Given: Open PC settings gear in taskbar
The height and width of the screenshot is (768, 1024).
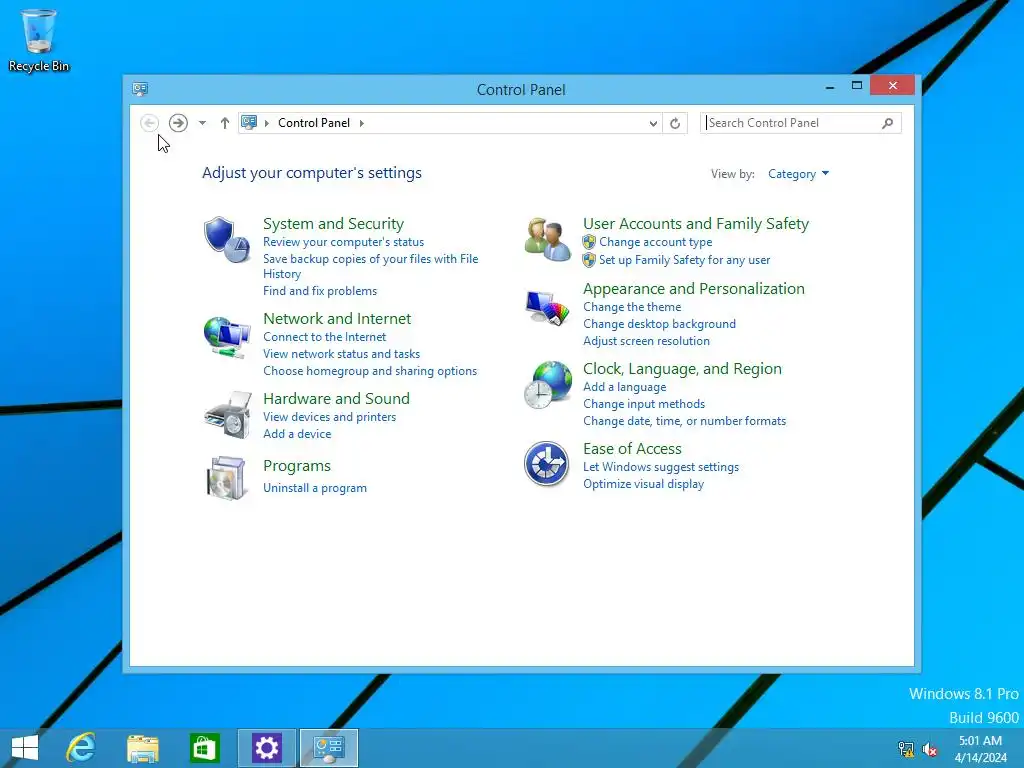Looking at the screenshot, I should pyautogui.click(x=266, y=748).
